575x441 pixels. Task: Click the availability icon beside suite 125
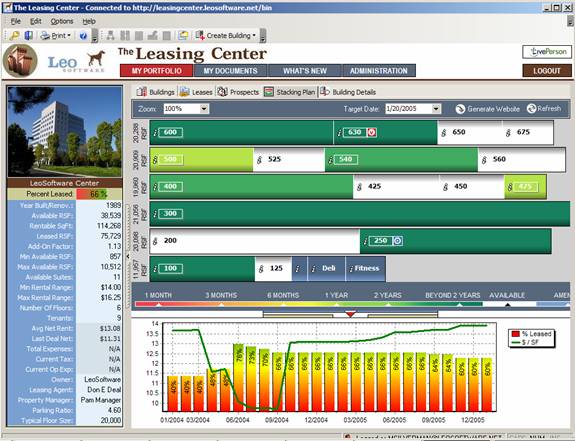(261, 269)
